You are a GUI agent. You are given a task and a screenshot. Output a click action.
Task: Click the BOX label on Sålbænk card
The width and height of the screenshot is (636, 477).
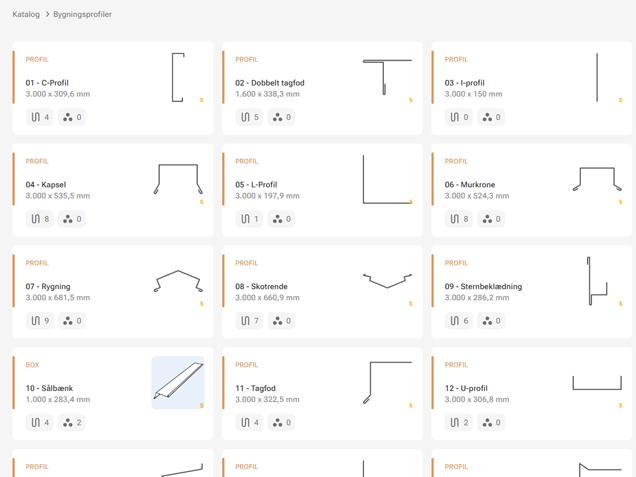(x=32, y=365)
